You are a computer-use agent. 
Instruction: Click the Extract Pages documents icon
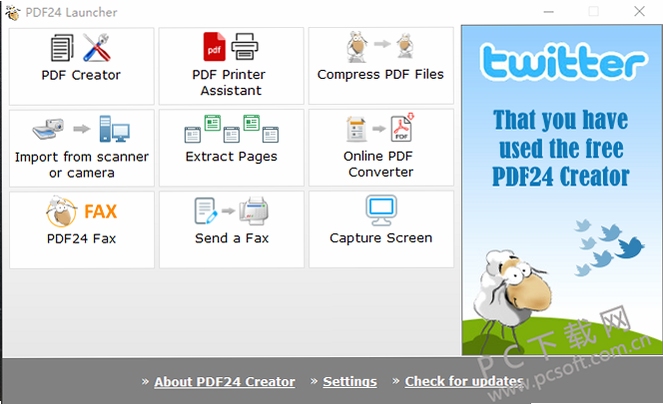231,129
